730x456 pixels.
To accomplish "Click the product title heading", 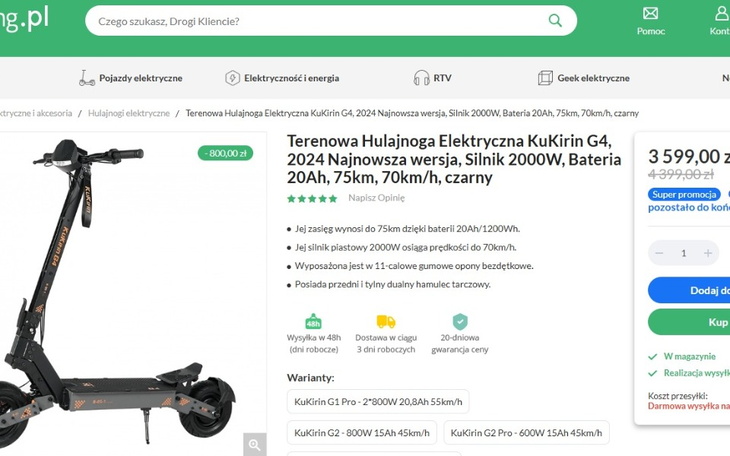I will coord(454,159).
